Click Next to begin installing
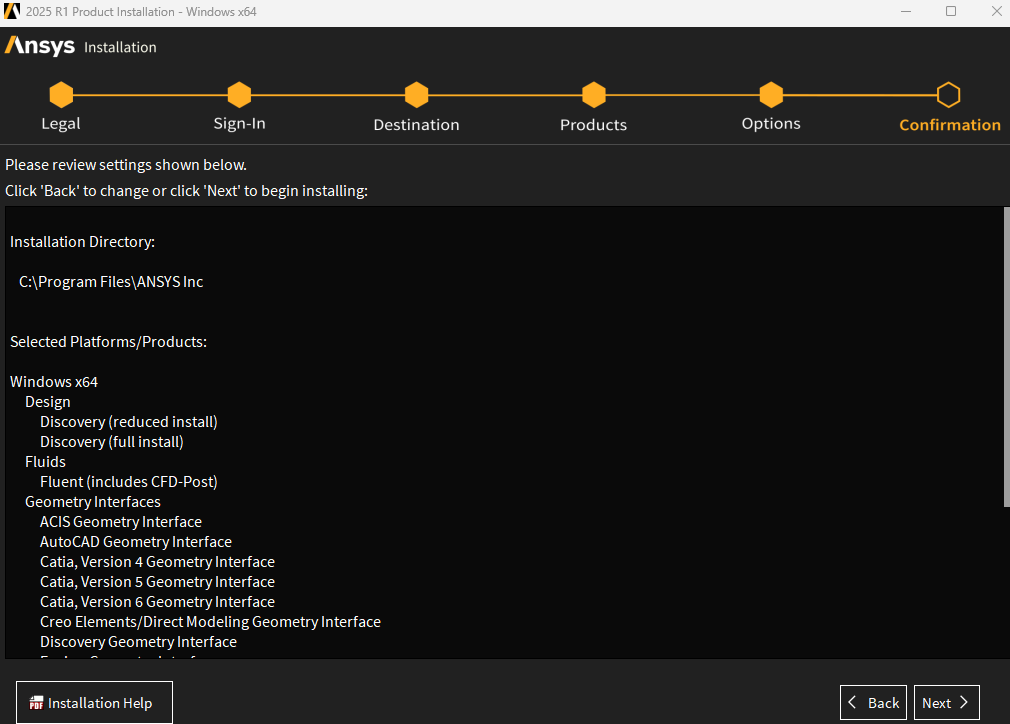 coord(947,703)
